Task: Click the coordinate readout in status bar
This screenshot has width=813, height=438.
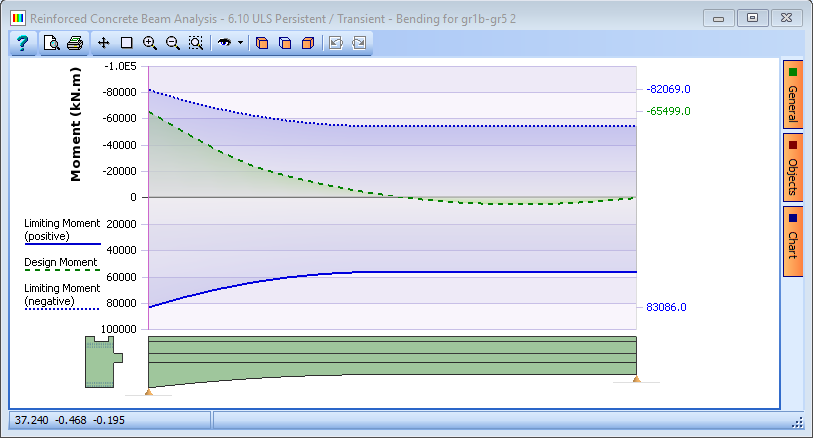Action: (x=69, y=420)
